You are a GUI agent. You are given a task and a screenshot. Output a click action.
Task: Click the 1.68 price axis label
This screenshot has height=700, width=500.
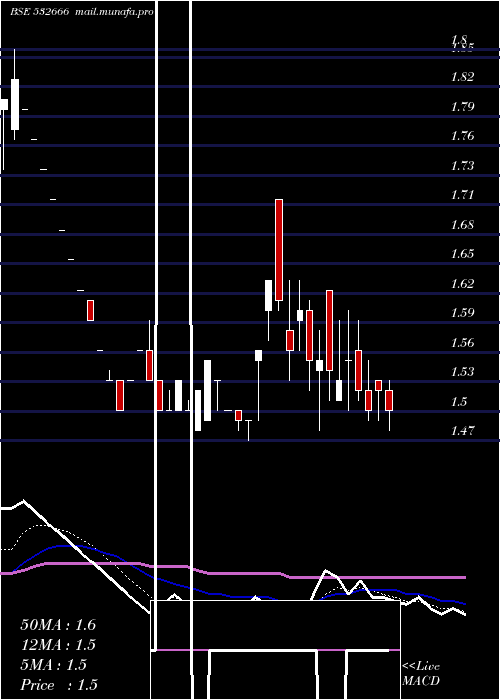click(x=462, y=225)
